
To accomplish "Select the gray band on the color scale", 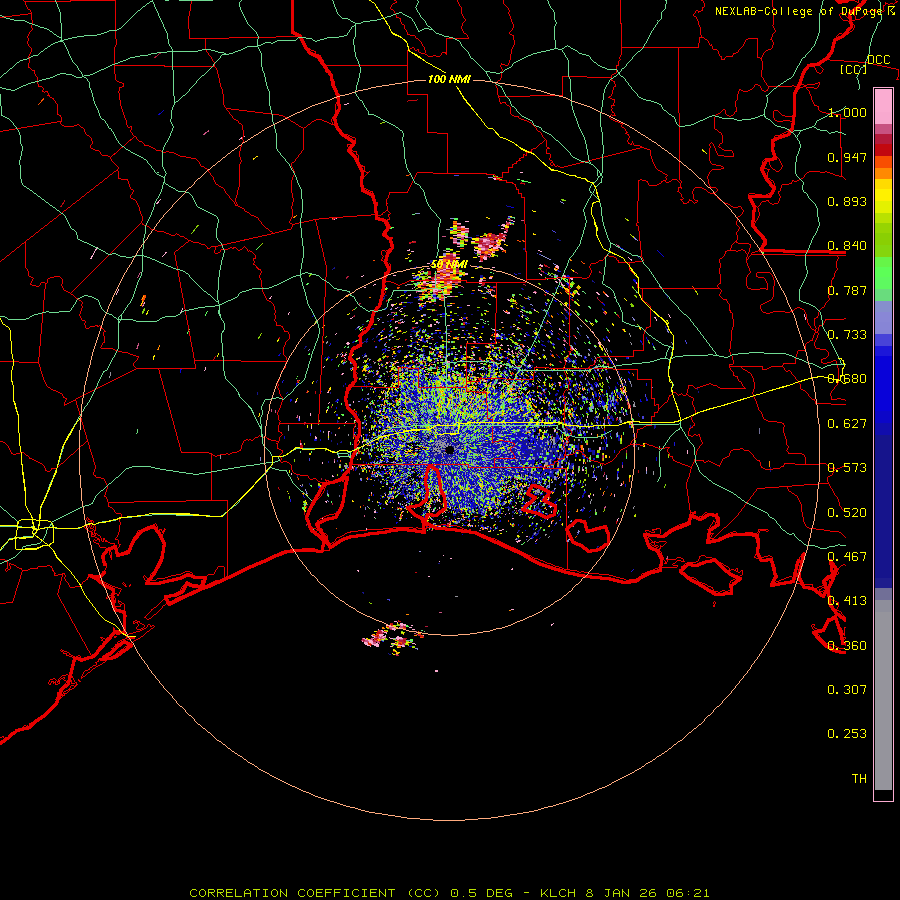I will click(883, 695).
